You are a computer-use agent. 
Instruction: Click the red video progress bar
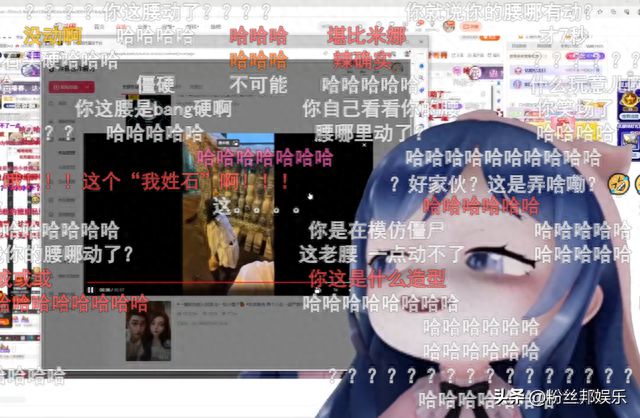(200, 283)
